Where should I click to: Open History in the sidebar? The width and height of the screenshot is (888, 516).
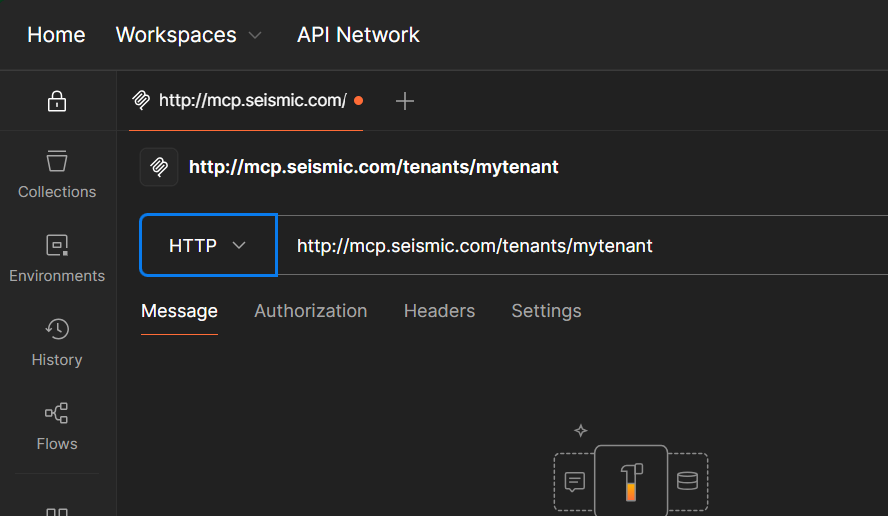(57, 343)
